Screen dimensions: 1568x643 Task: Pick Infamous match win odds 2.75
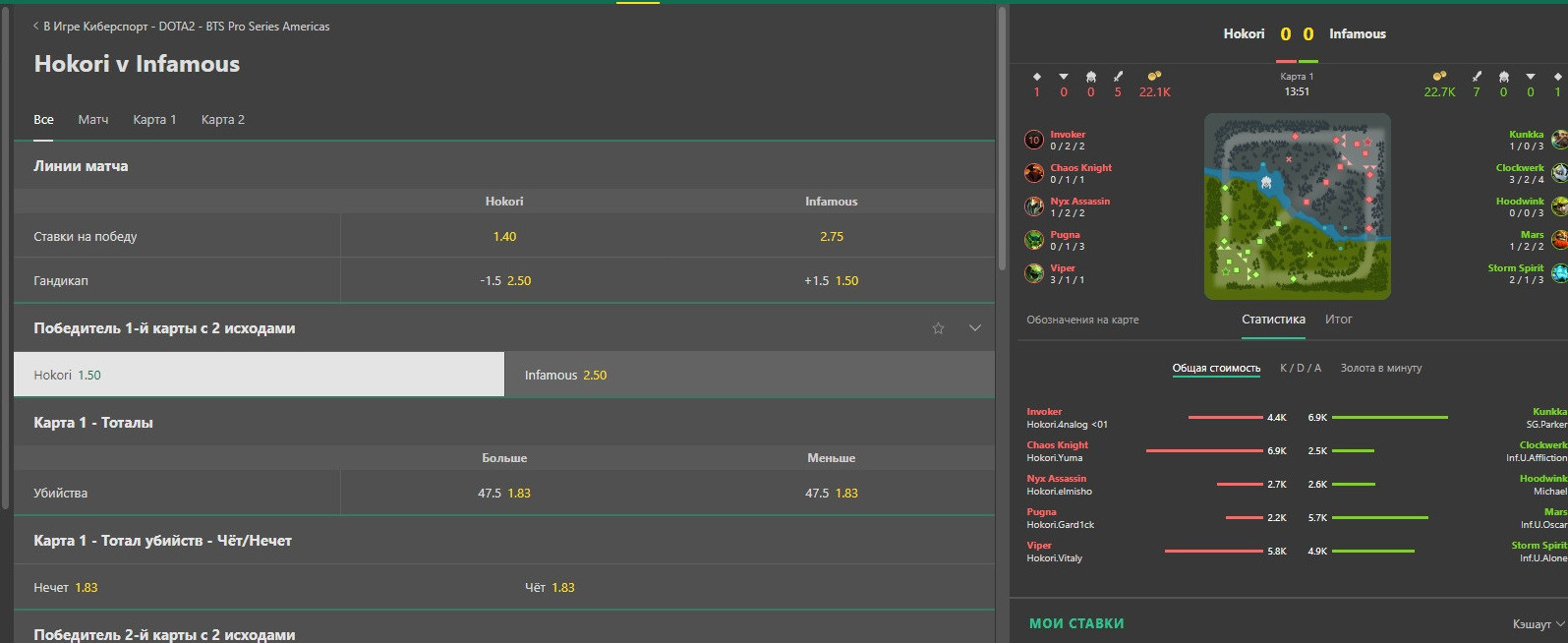832,237
